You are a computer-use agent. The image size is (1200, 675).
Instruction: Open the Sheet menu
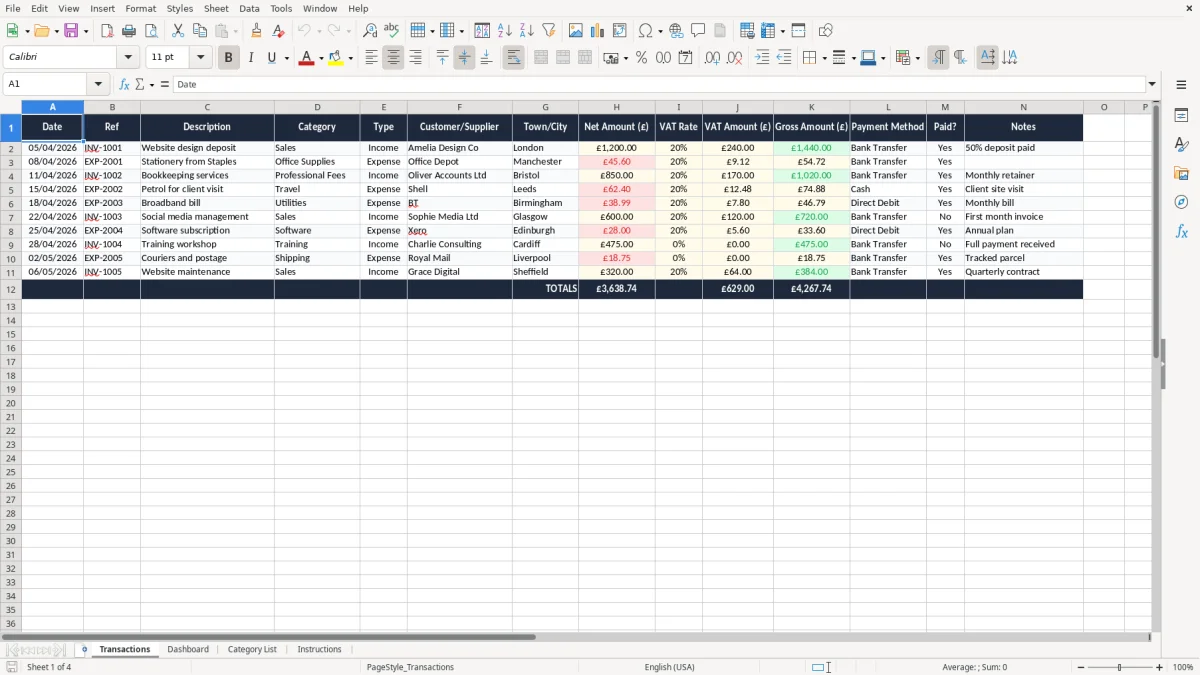pyautogui.click(x=216, y=8)
